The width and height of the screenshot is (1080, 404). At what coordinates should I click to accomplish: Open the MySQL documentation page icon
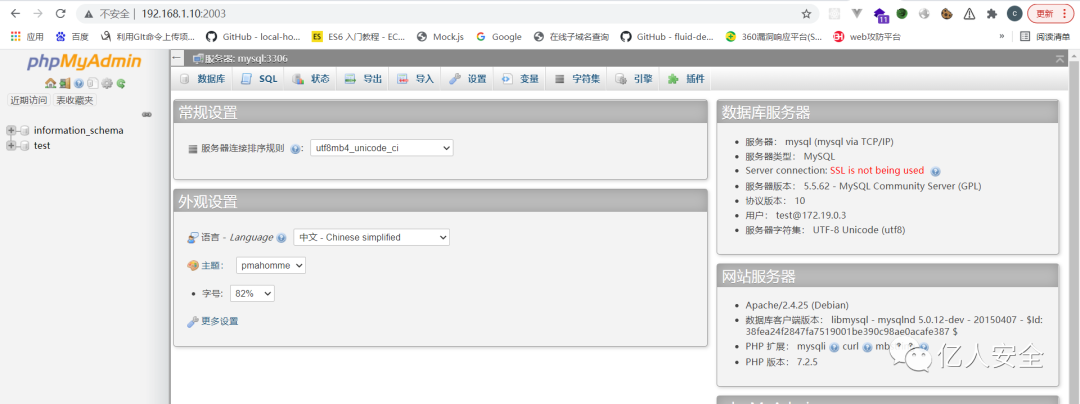click(92, 83)
